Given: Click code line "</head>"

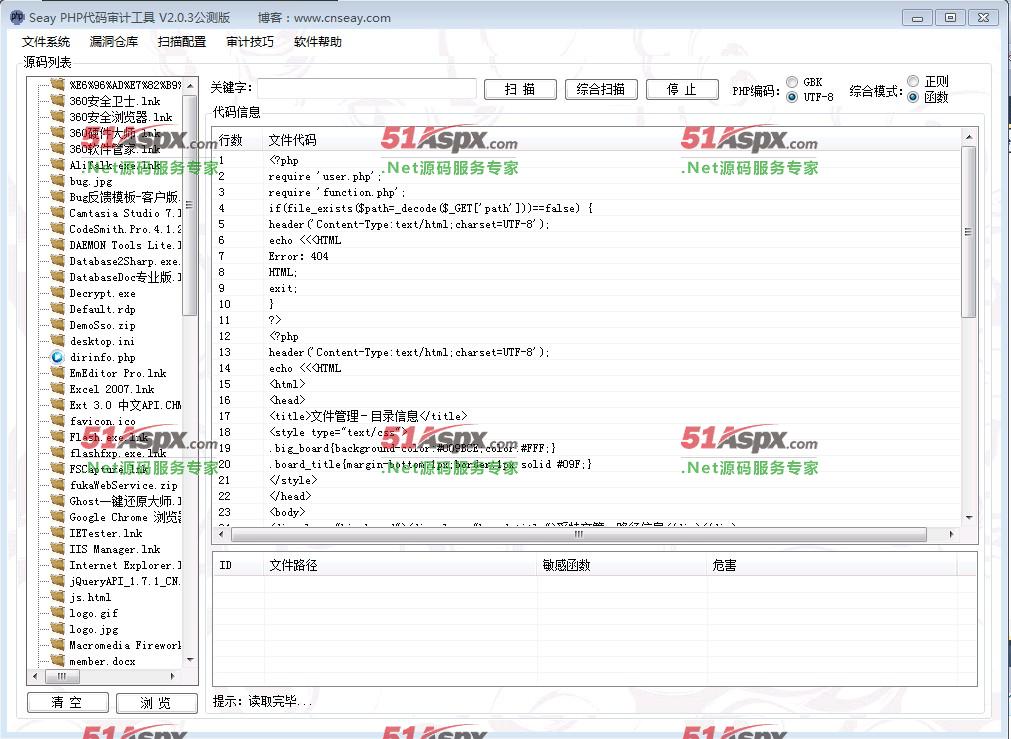Looking at the screenshot, I should pos(290,496).
